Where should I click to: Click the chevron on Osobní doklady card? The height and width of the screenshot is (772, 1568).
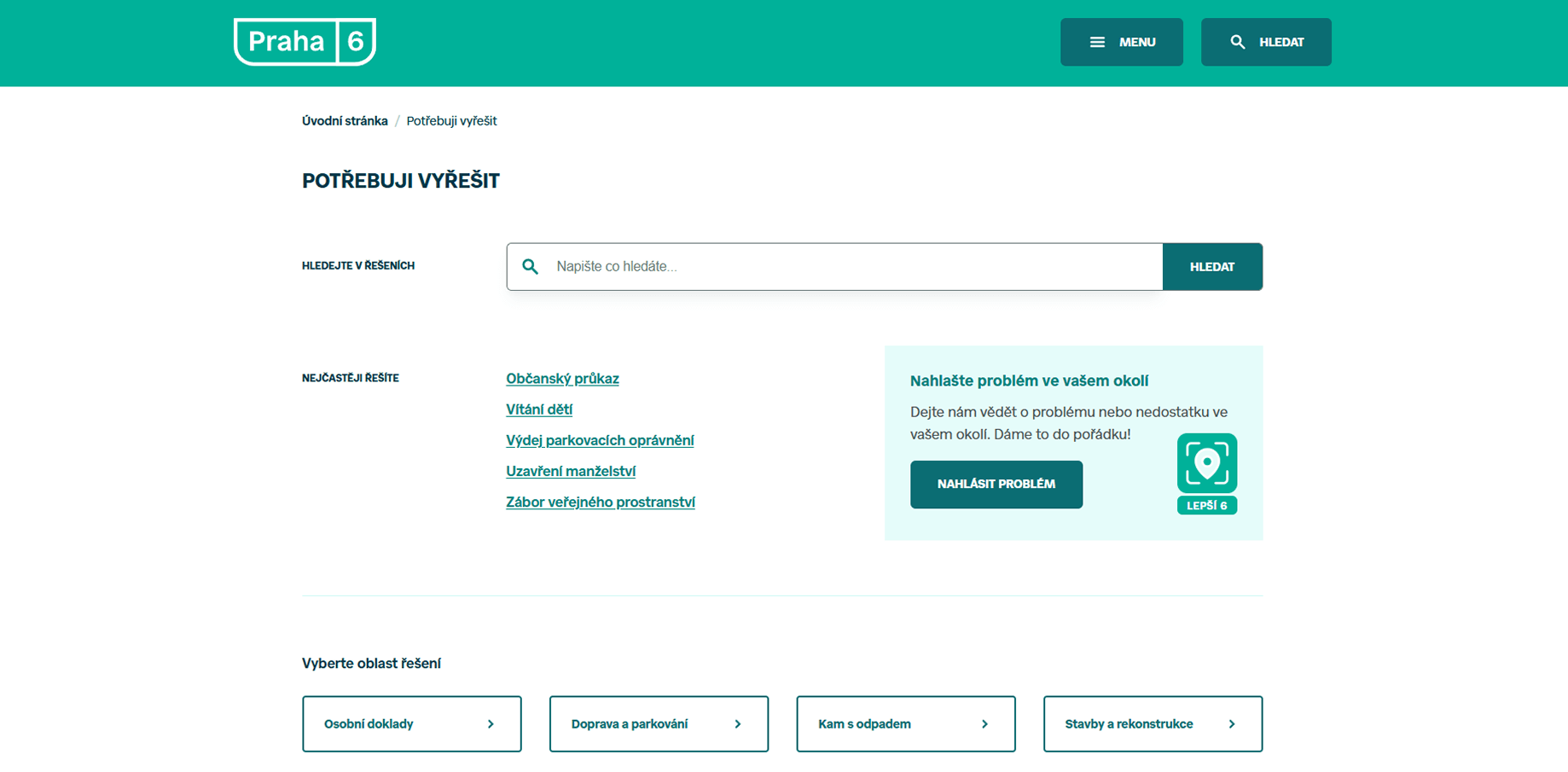491,724
